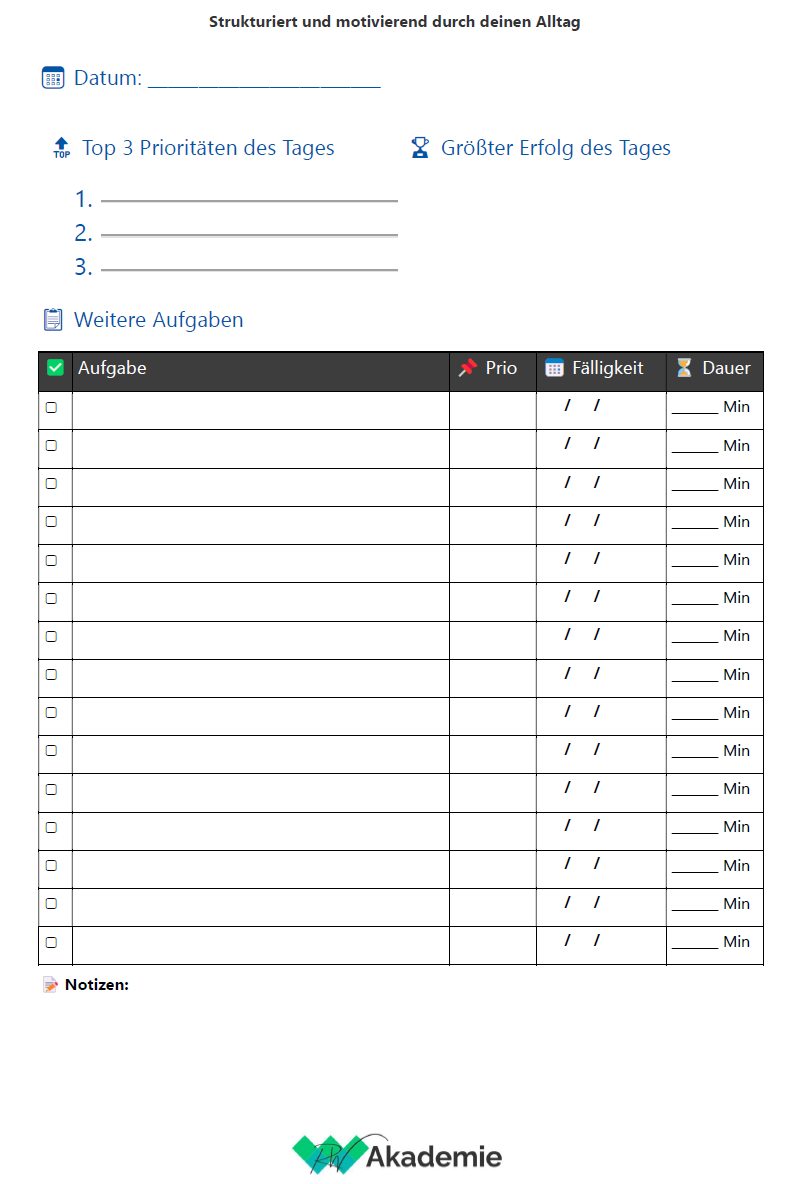This screenshot has width=788, height=1184.
Task: Click the first row Prio cell
Action: click(x=492, y=408)
